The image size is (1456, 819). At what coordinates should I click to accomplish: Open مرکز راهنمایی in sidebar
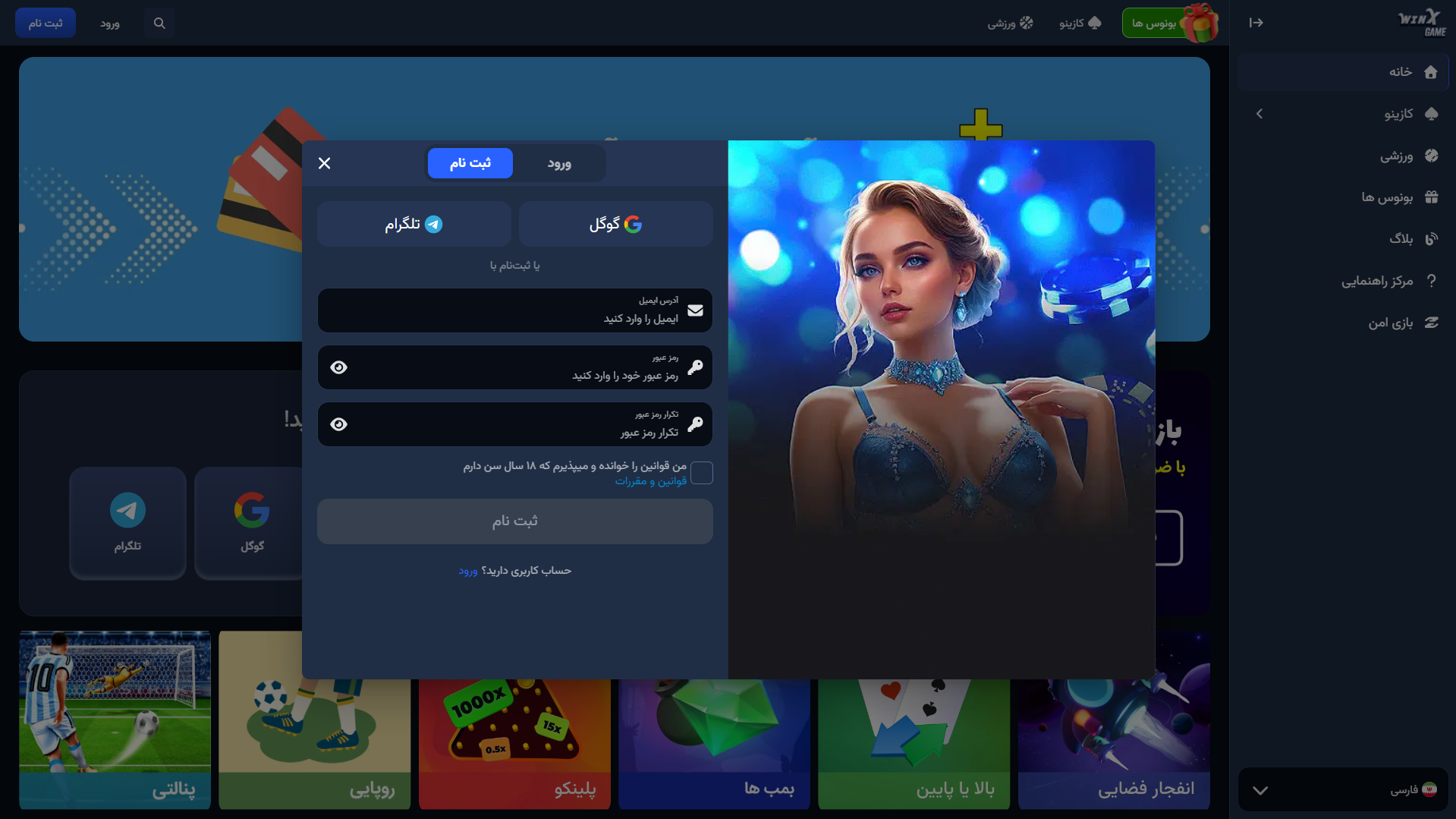coord(1343,281)
